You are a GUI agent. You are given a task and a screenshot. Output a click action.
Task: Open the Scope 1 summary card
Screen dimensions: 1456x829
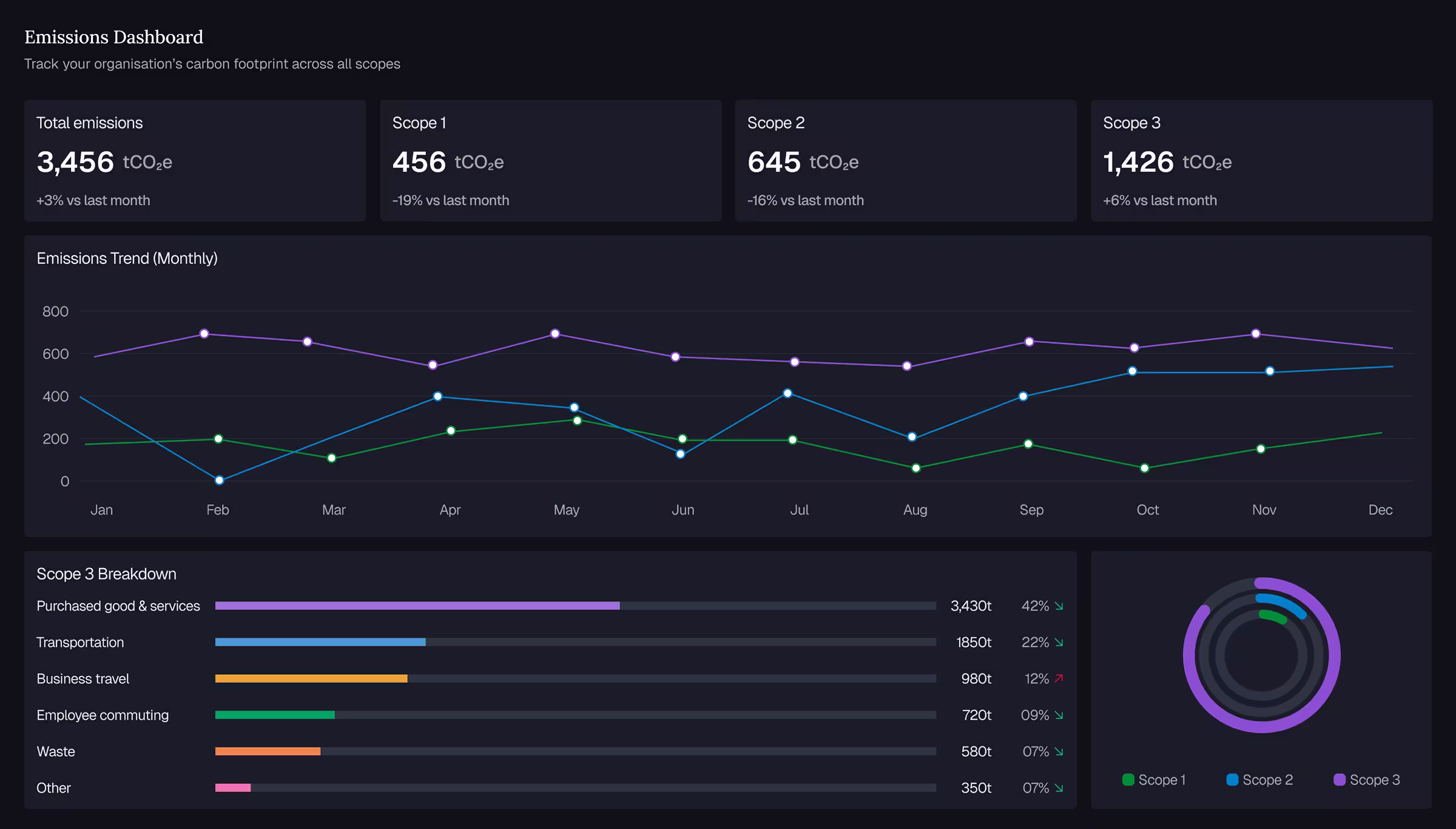point(551,161)
